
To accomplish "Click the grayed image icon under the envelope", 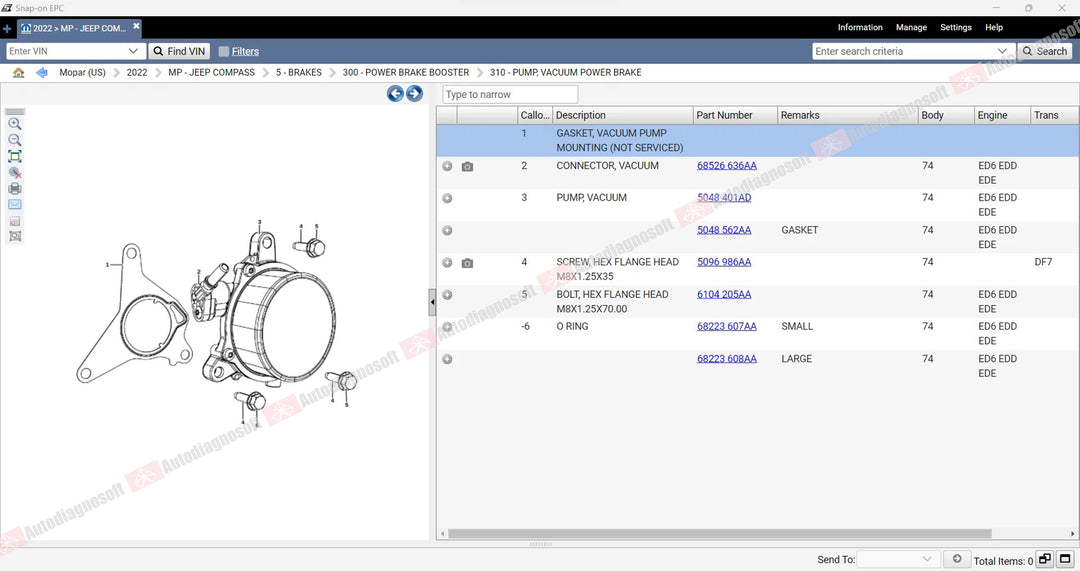I will tap(14, 221).
